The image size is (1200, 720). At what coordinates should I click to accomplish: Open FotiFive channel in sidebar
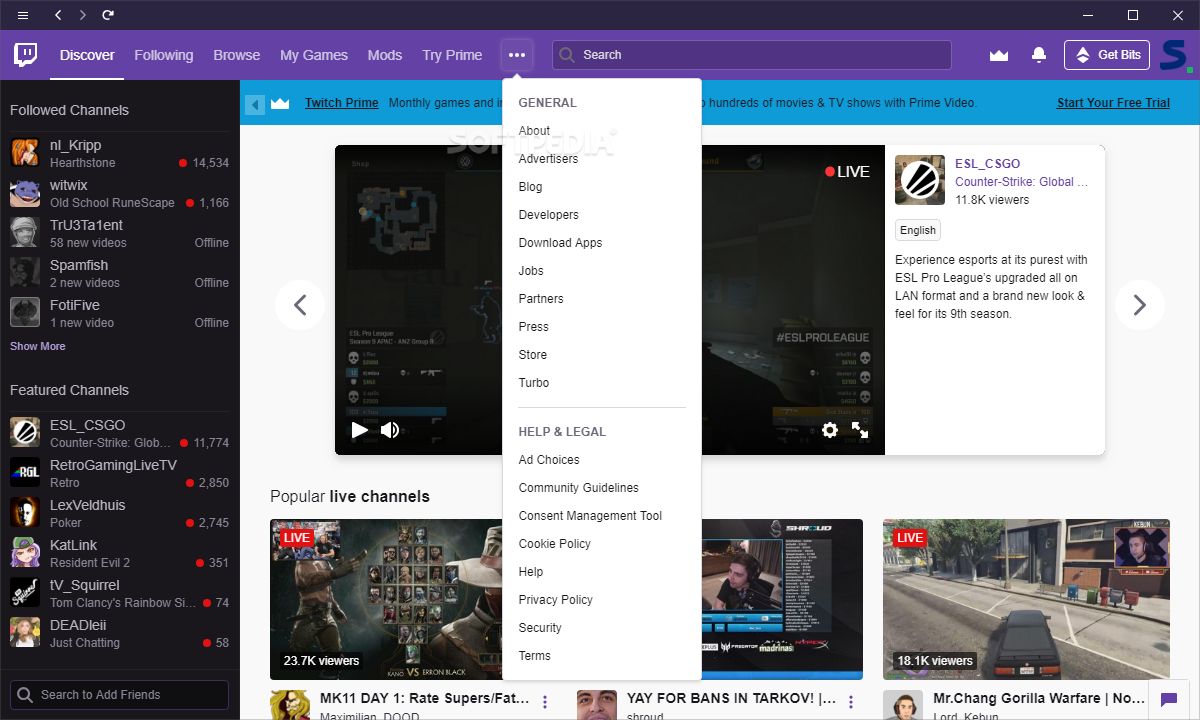120,313
